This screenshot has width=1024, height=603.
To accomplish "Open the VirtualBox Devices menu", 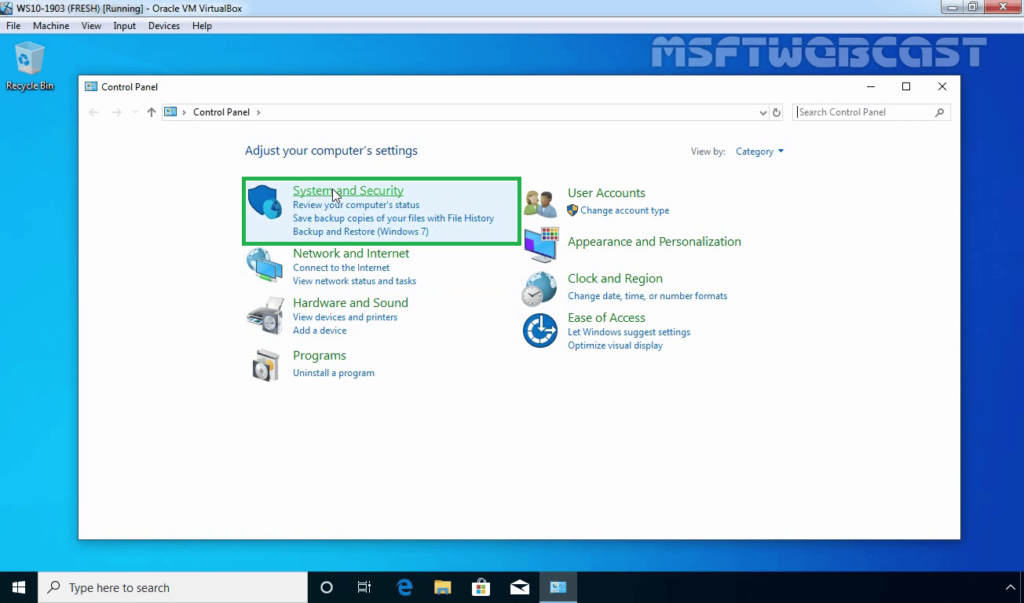I will 164,25.
